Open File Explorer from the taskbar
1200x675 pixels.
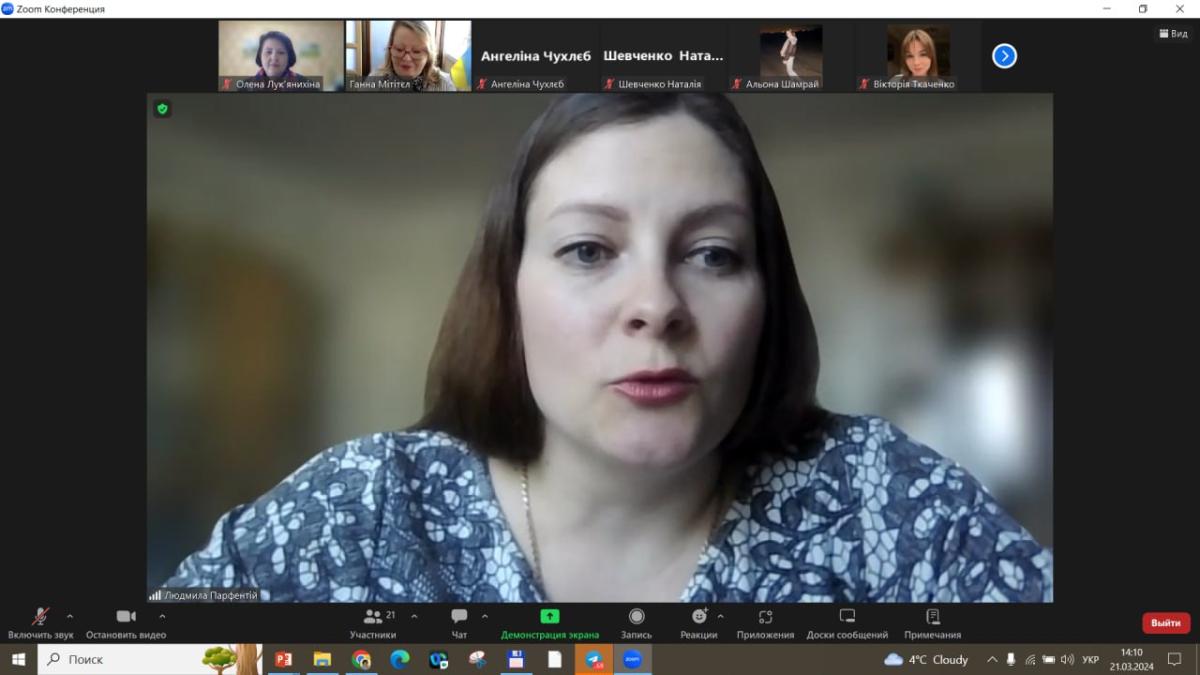pos(322,660)
